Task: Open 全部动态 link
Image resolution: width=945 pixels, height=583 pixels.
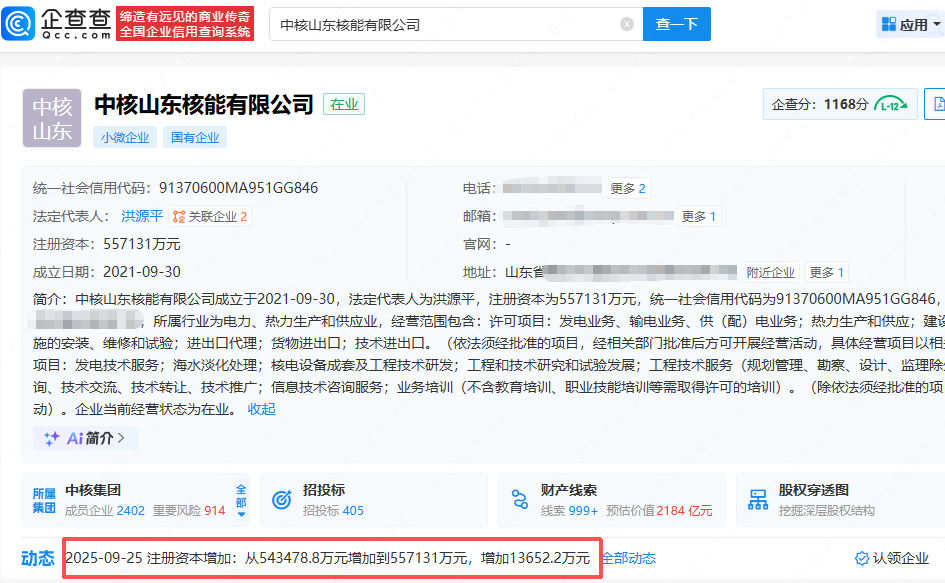Action: (629, 558)
